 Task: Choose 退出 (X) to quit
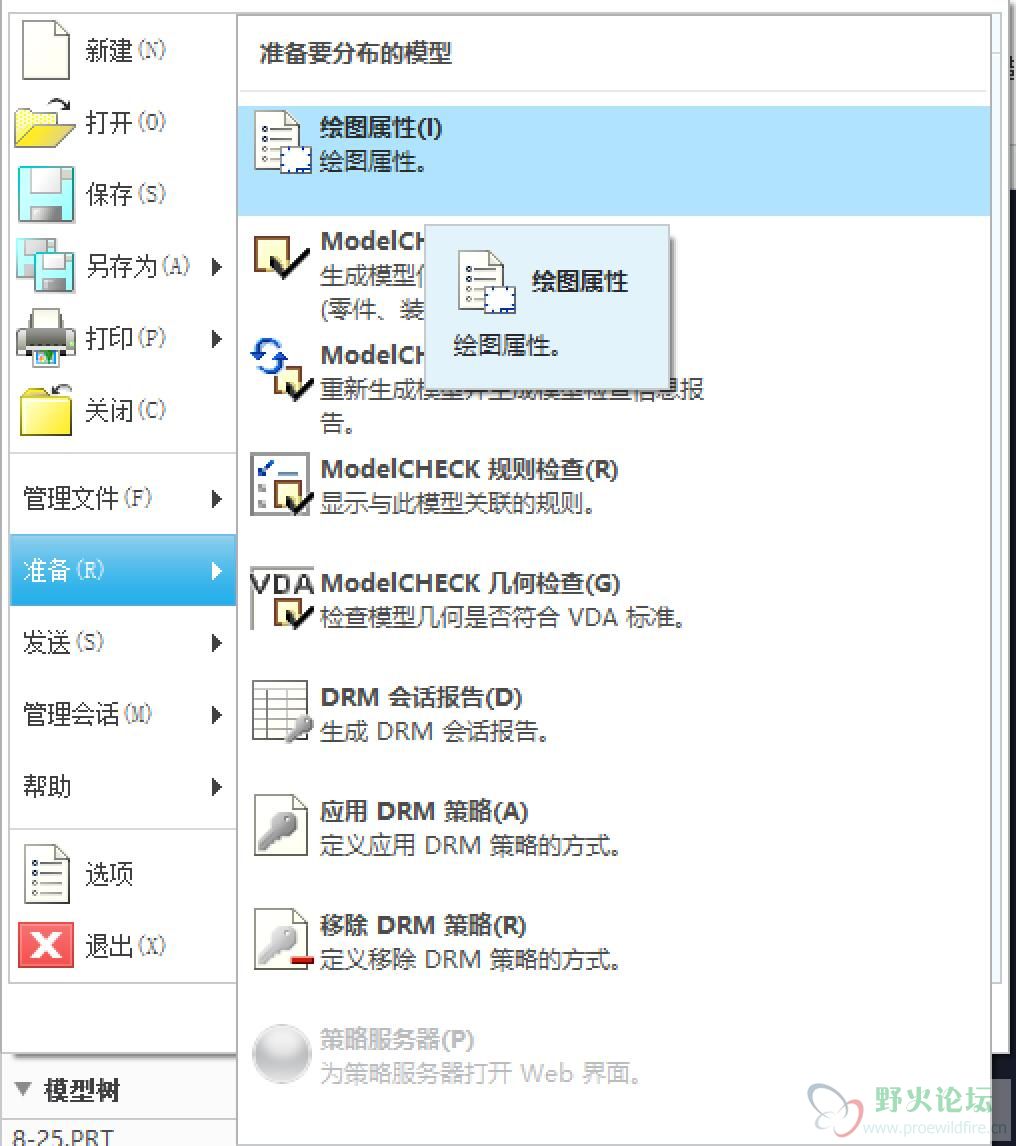click(x=125, y=946)
